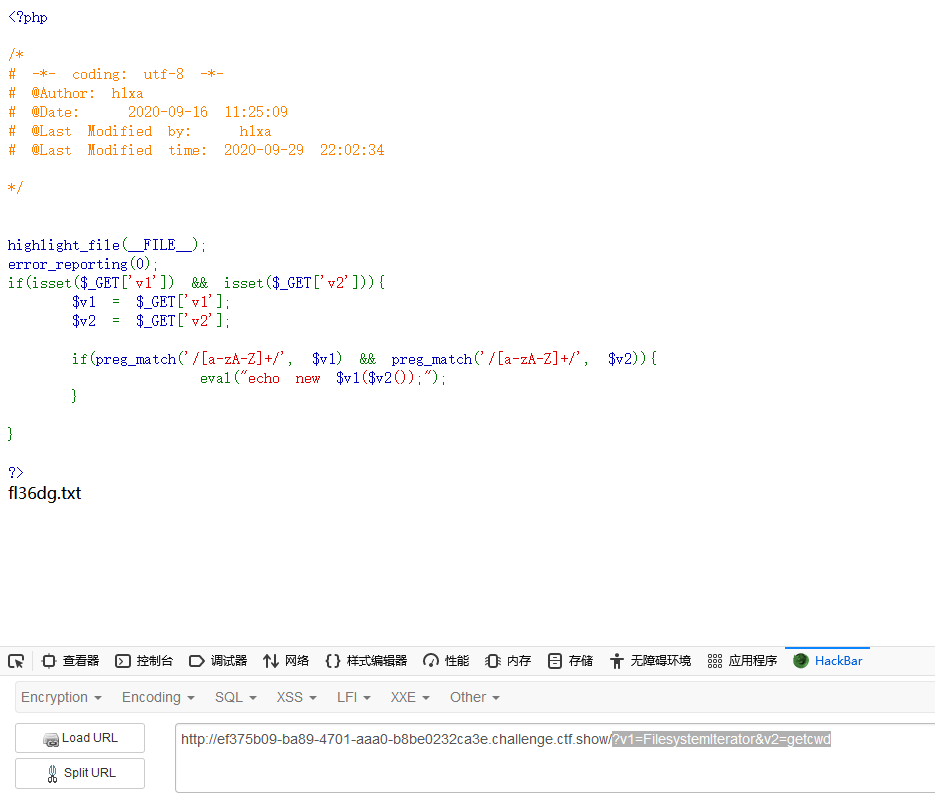Click the error_reporting(0) code line
This screenshot has height=794, width=935.
(x=83, y=264)
